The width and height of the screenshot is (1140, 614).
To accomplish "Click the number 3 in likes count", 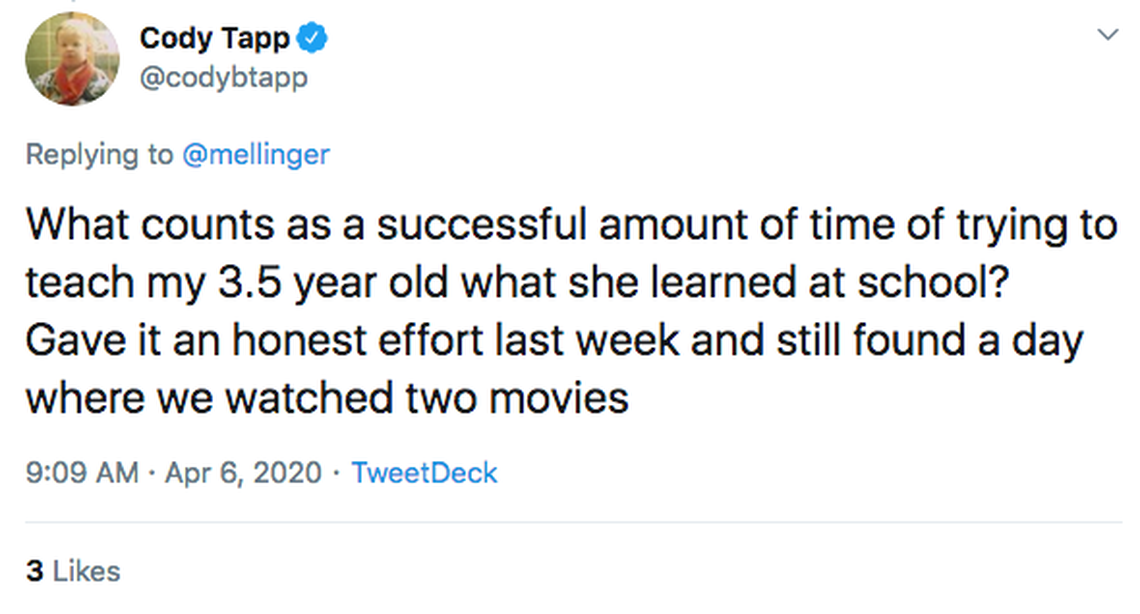I will tap(35, 571).
